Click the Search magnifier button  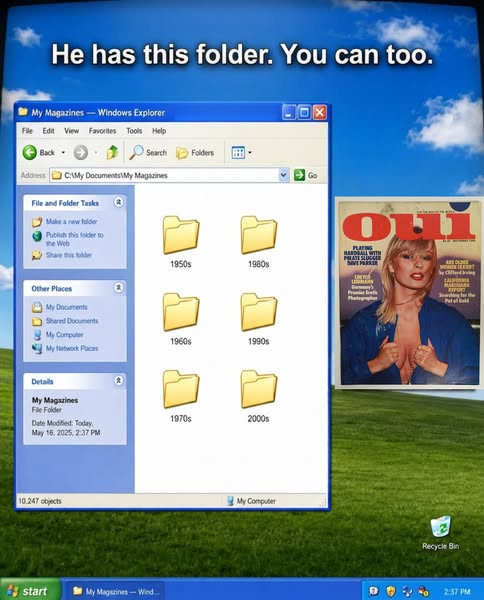(x=148, y=152)
